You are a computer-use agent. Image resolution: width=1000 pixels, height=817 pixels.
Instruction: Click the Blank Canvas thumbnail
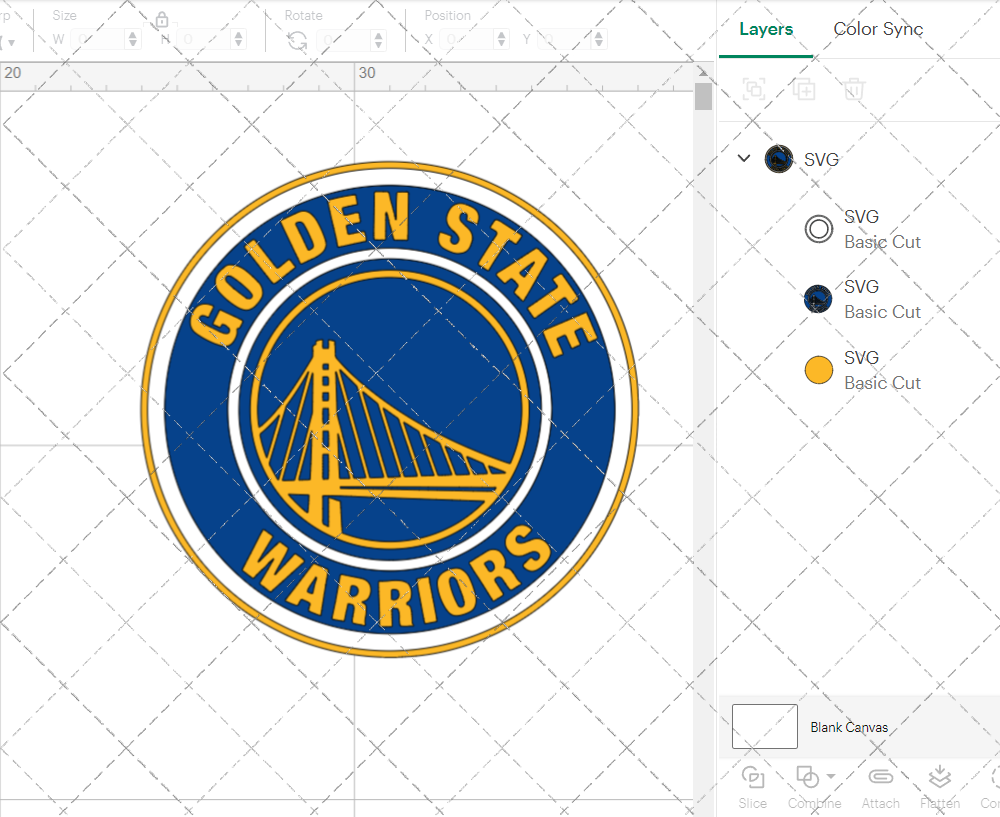coord(765,726)
